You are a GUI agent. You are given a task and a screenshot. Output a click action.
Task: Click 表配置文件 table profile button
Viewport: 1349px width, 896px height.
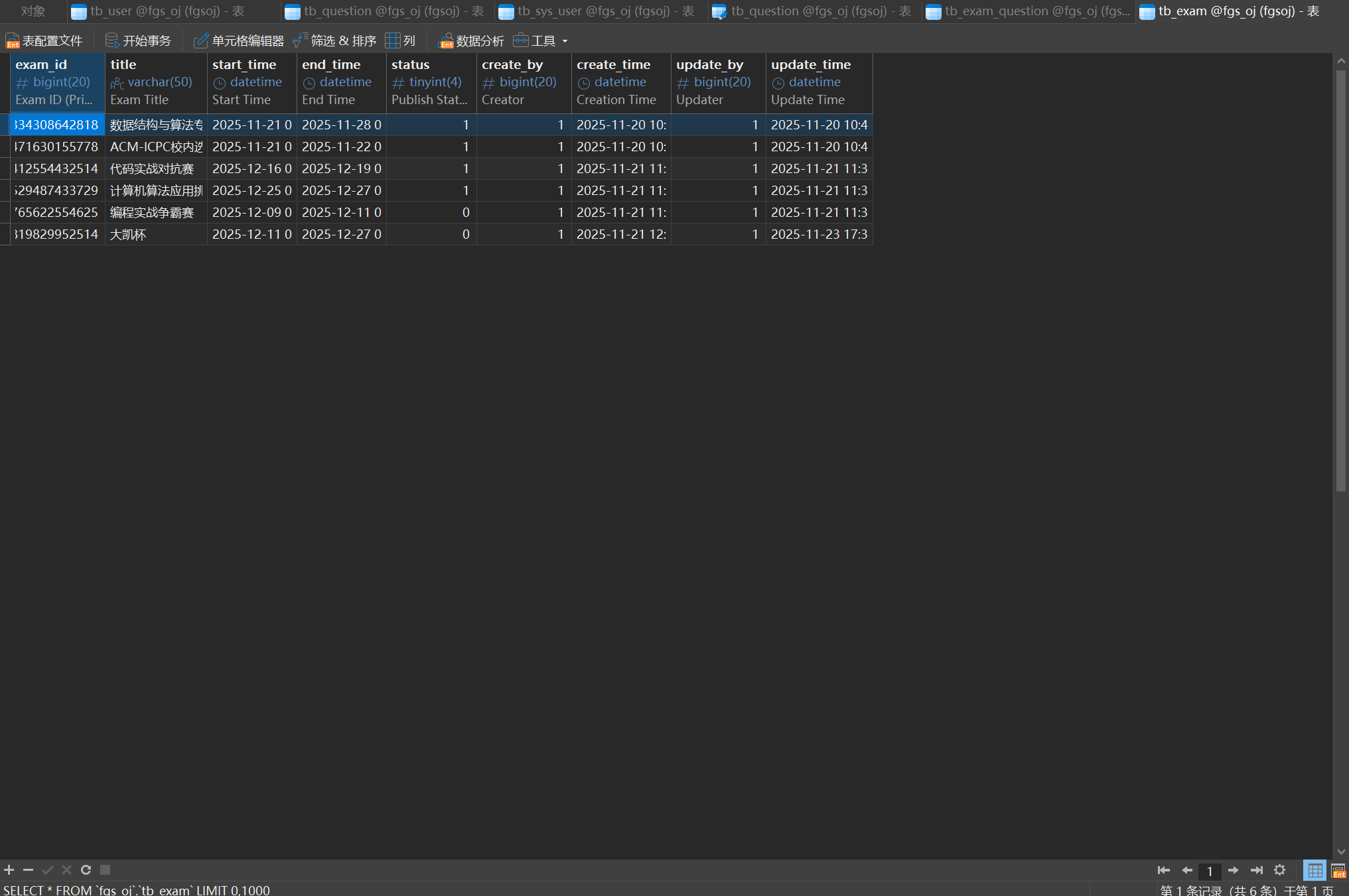(44, 41)
